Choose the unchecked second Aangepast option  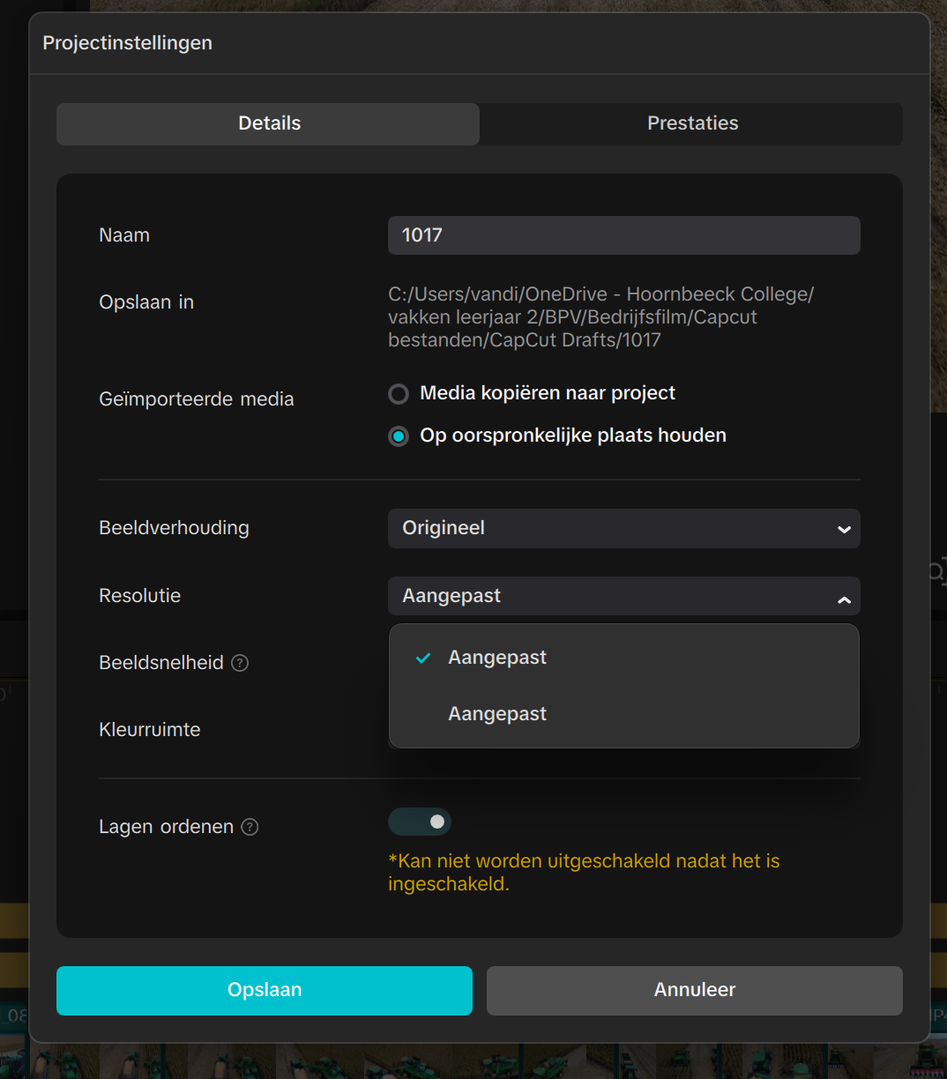497,714
